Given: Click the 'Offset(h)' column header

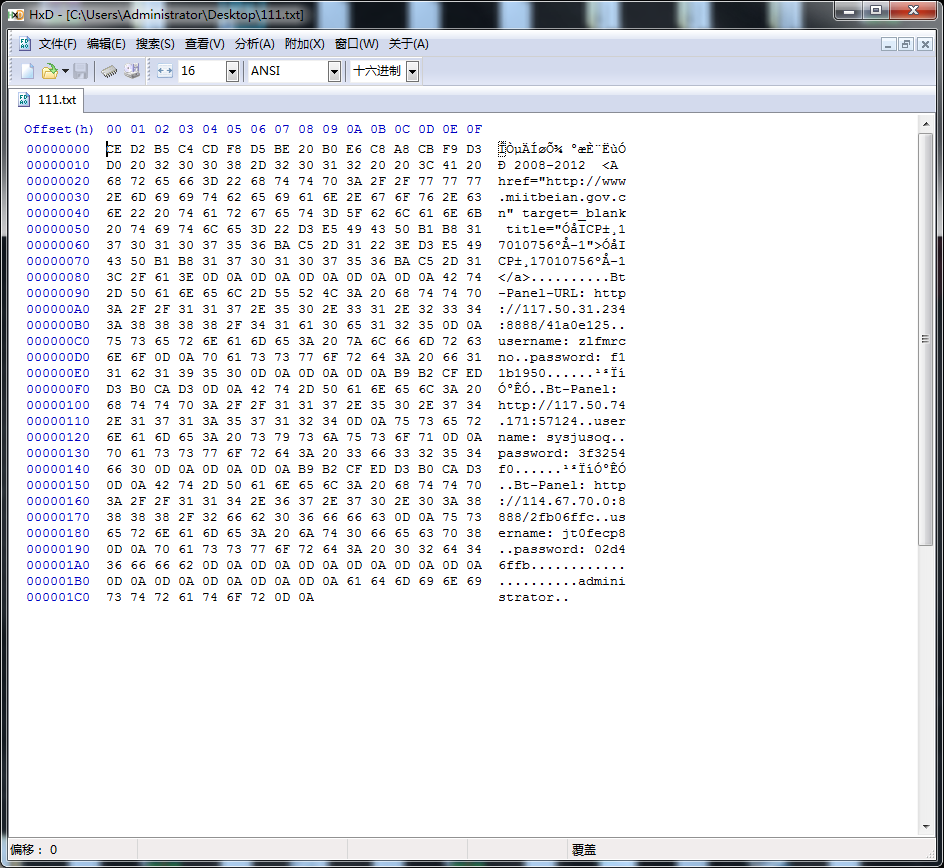Looking at the screenshot, I should tap(58, 129).
